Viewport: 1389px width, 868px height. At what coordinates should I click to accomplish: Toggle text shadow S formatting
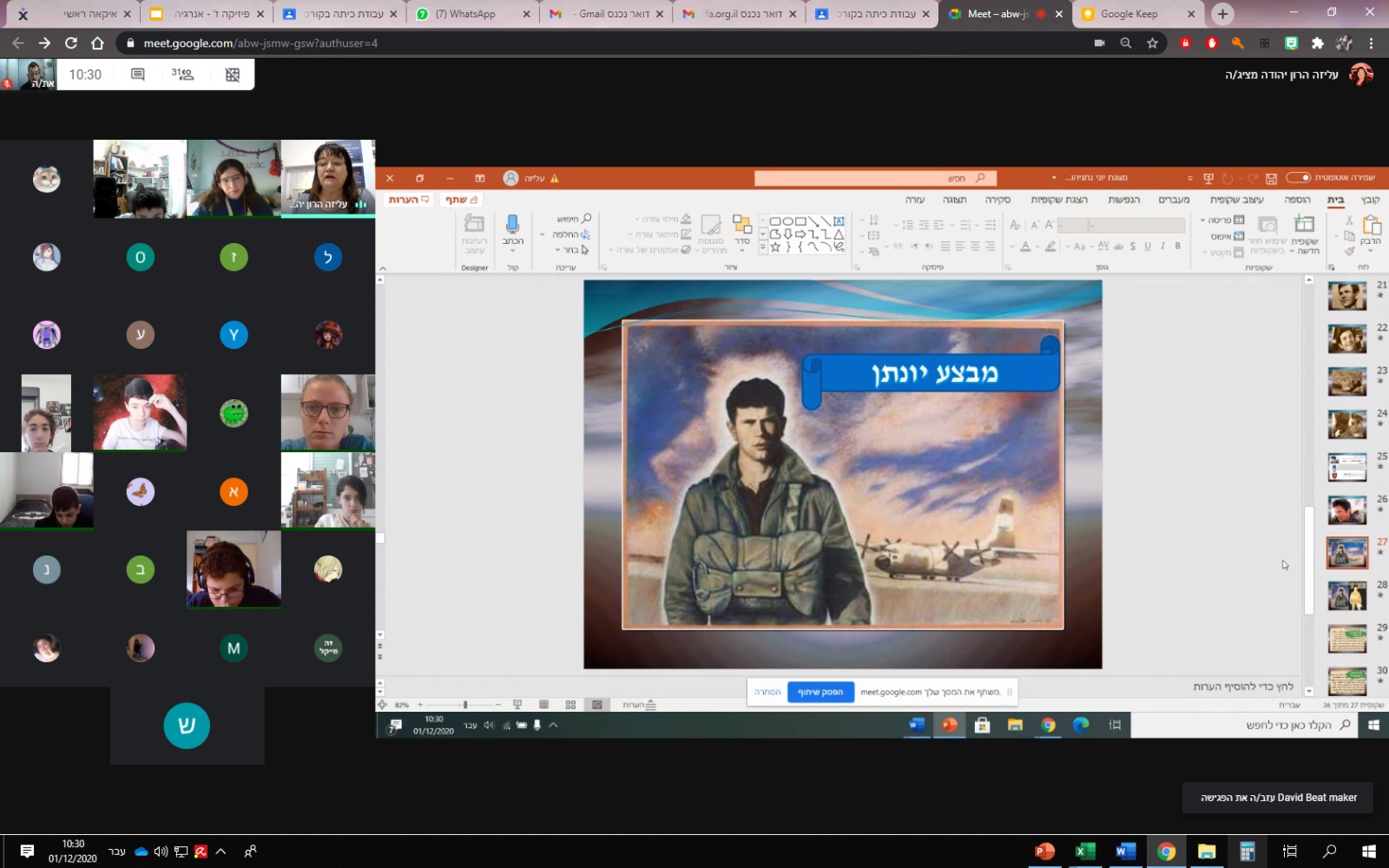pyautogui.click(x=1133, y=246)
